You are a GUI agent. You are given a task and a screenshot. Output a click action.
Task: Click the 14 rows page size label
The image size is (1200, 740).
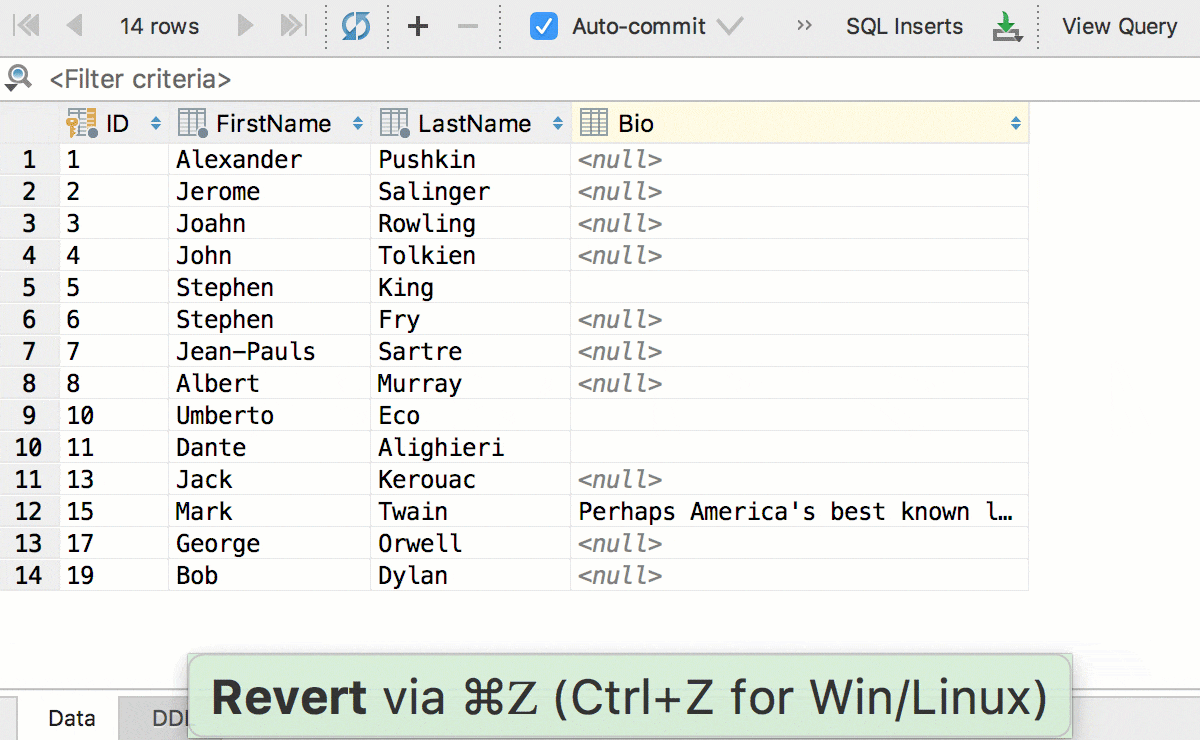pyautogui.click(x=159, y=27)
